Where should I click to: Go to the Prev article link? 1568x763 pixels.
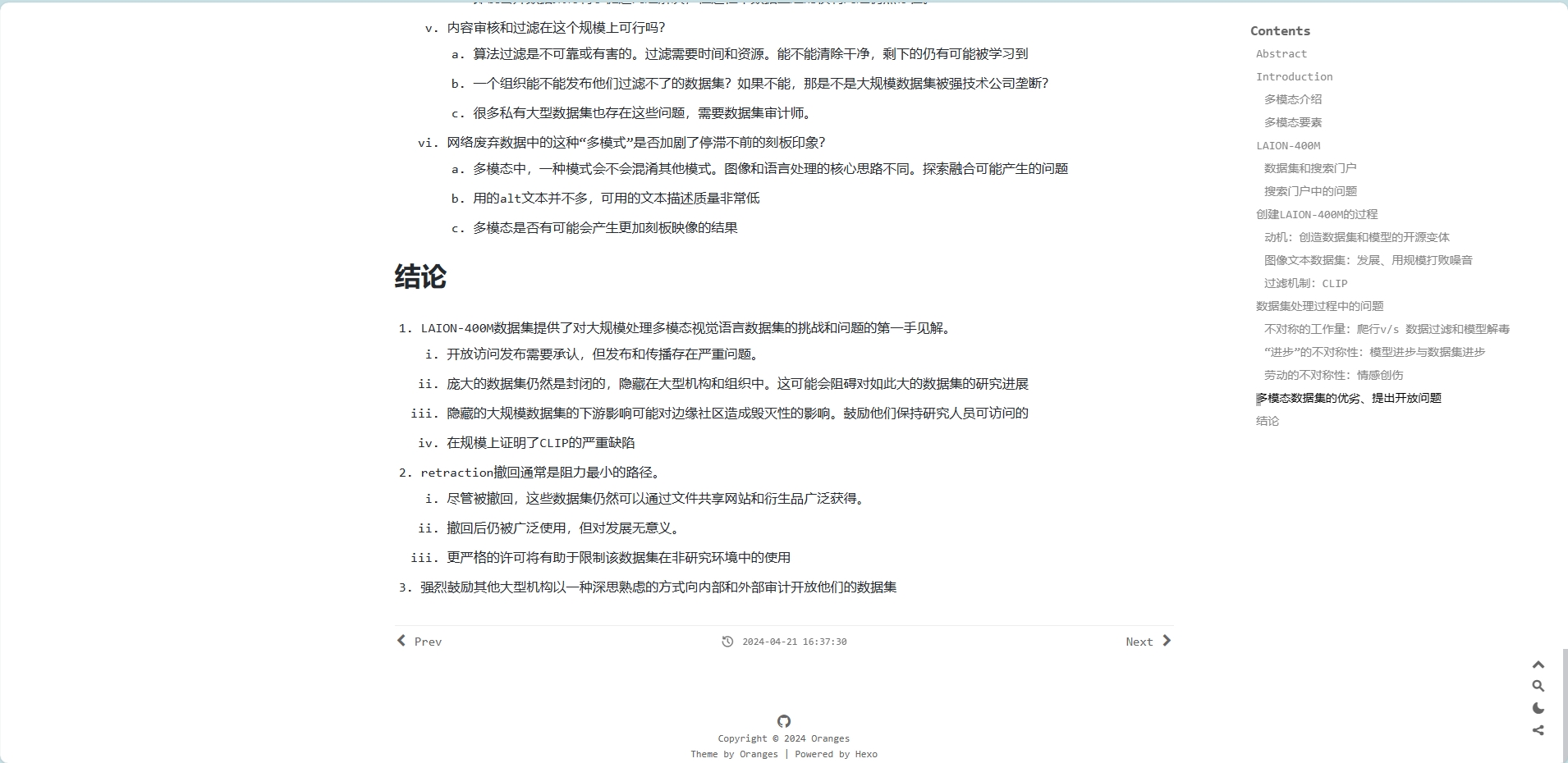[428, 642]
